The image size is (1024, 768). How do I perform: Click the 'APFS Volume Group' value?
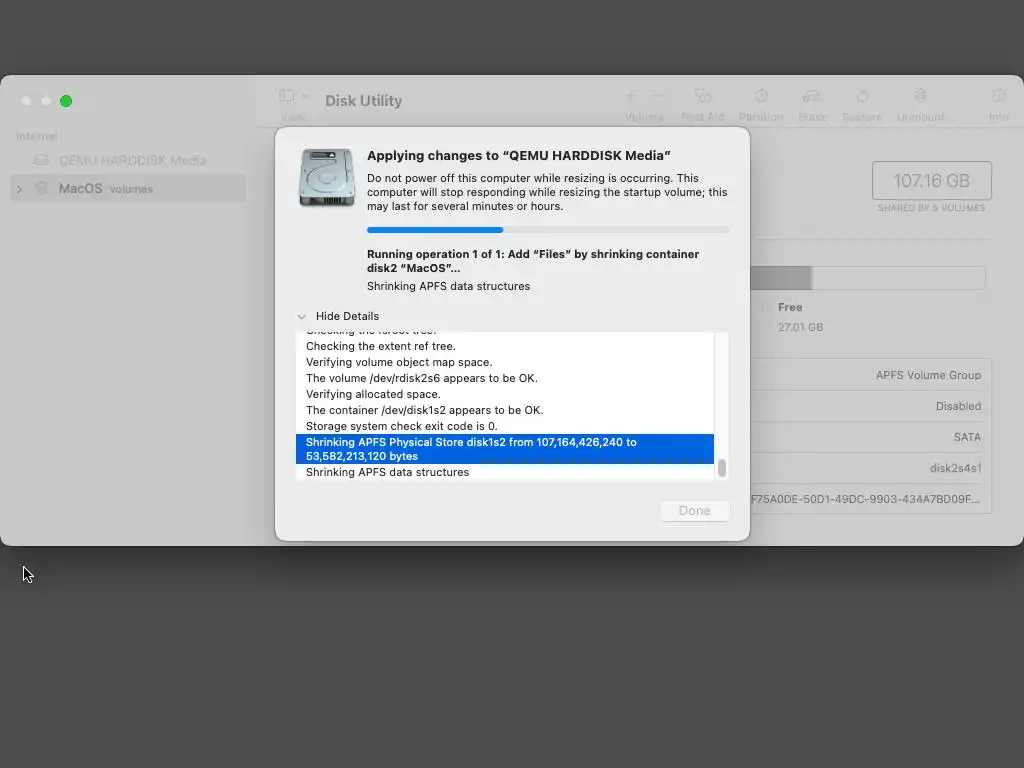tap(928, 375)
